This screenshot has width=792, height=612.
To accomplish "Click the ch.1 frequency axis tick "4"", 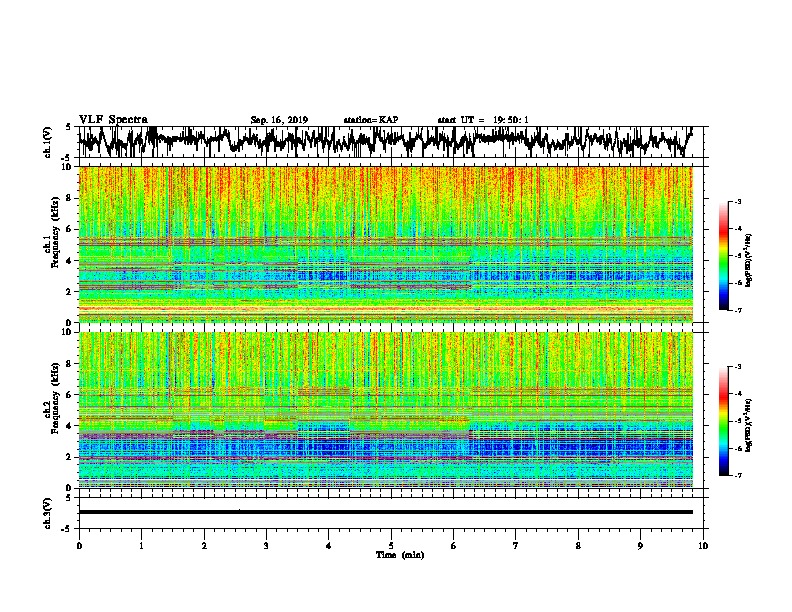I will (x=69, y=261).
